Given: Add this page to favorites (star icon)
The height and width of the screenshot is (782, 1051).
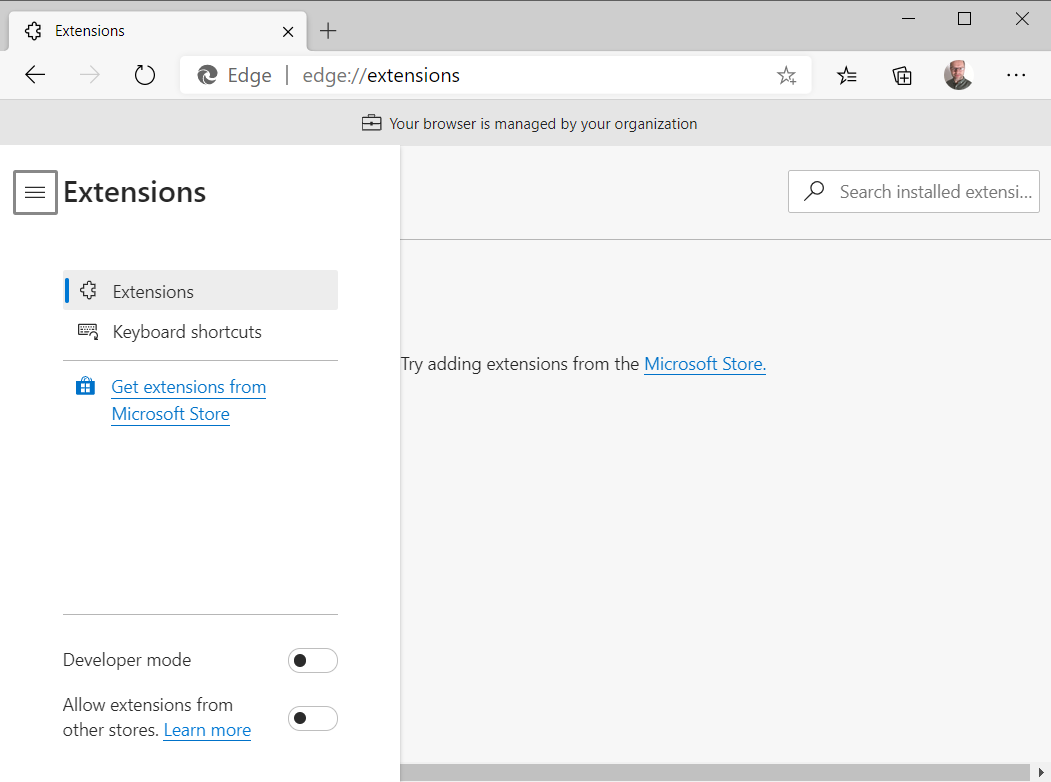Looking at the screenshot, I should tap(786, 76).
